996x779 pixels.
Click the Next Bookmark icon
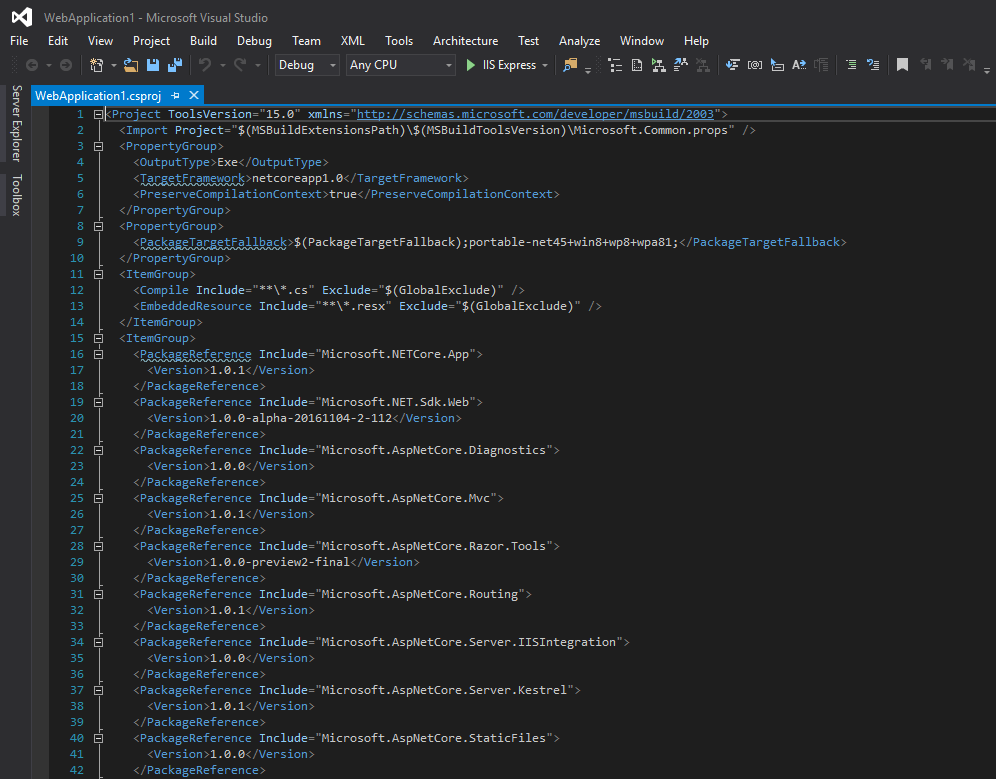[947, 65]
